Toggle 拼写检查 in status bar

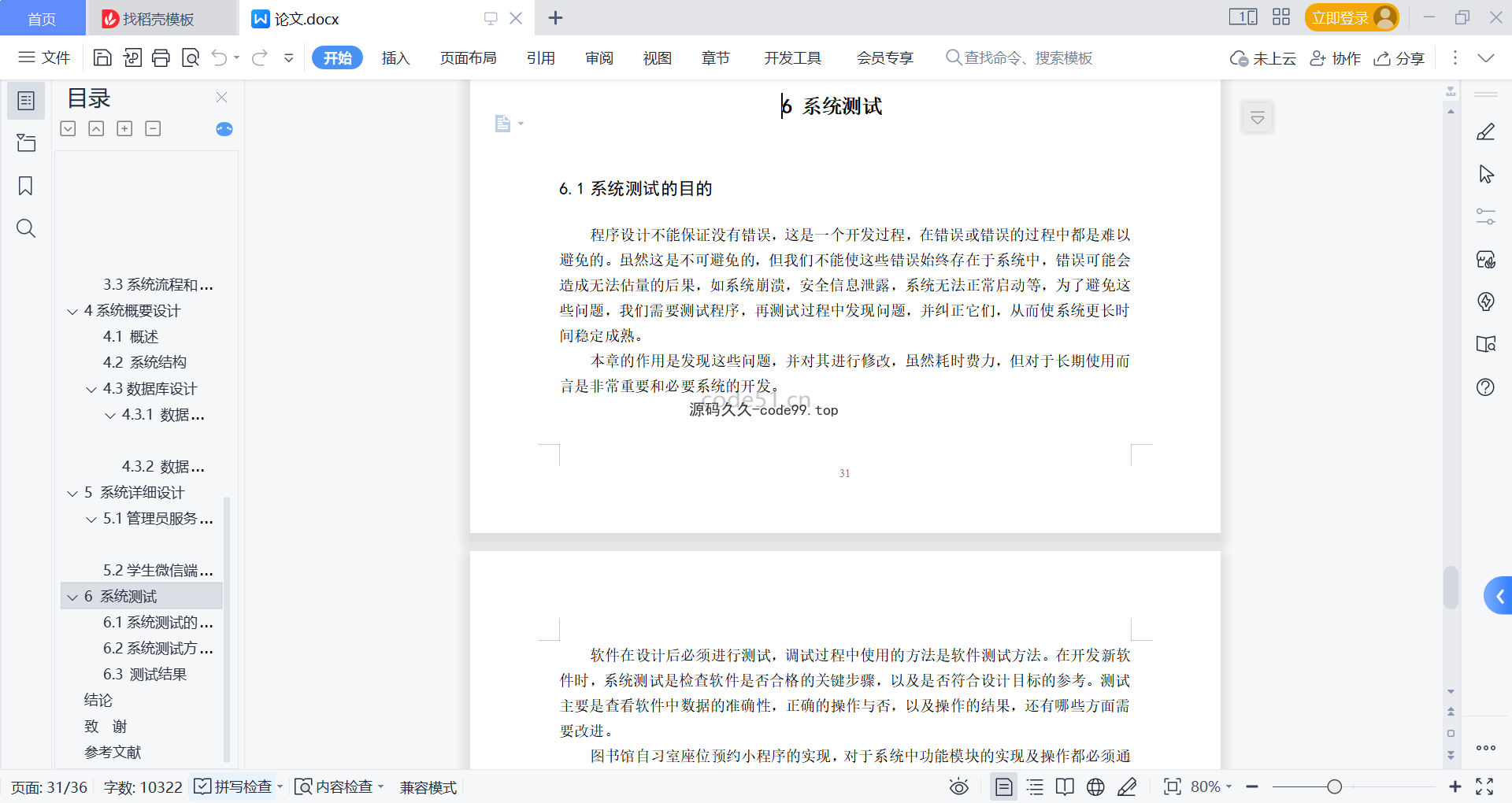234,786
